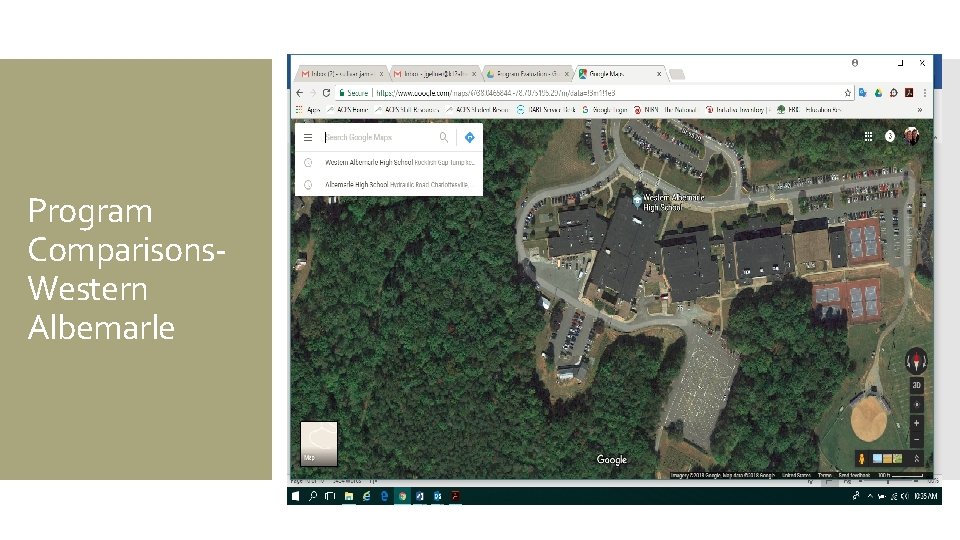
Task: Select the Albemarle High School suggestion
Action: [389, 184]
